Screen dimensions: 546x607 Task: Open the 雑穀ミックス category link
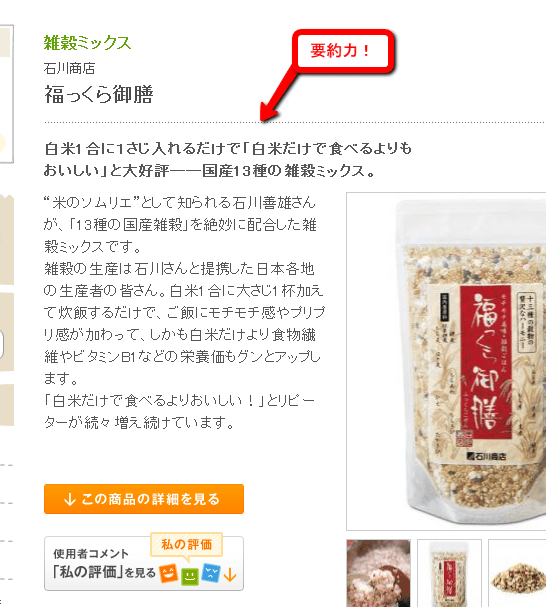pyautogui.click(x=88, y=43)
